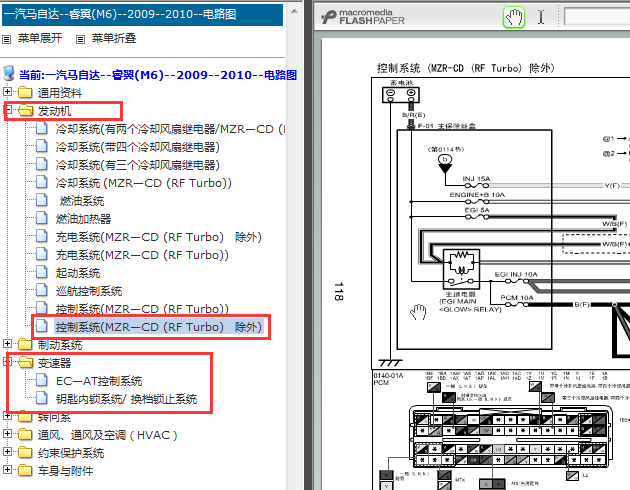Image resolution: width=630 pixels, height=490 pixels.
Task: Click the EGI INJ 10A fuse label
Action: coord(516,274)
